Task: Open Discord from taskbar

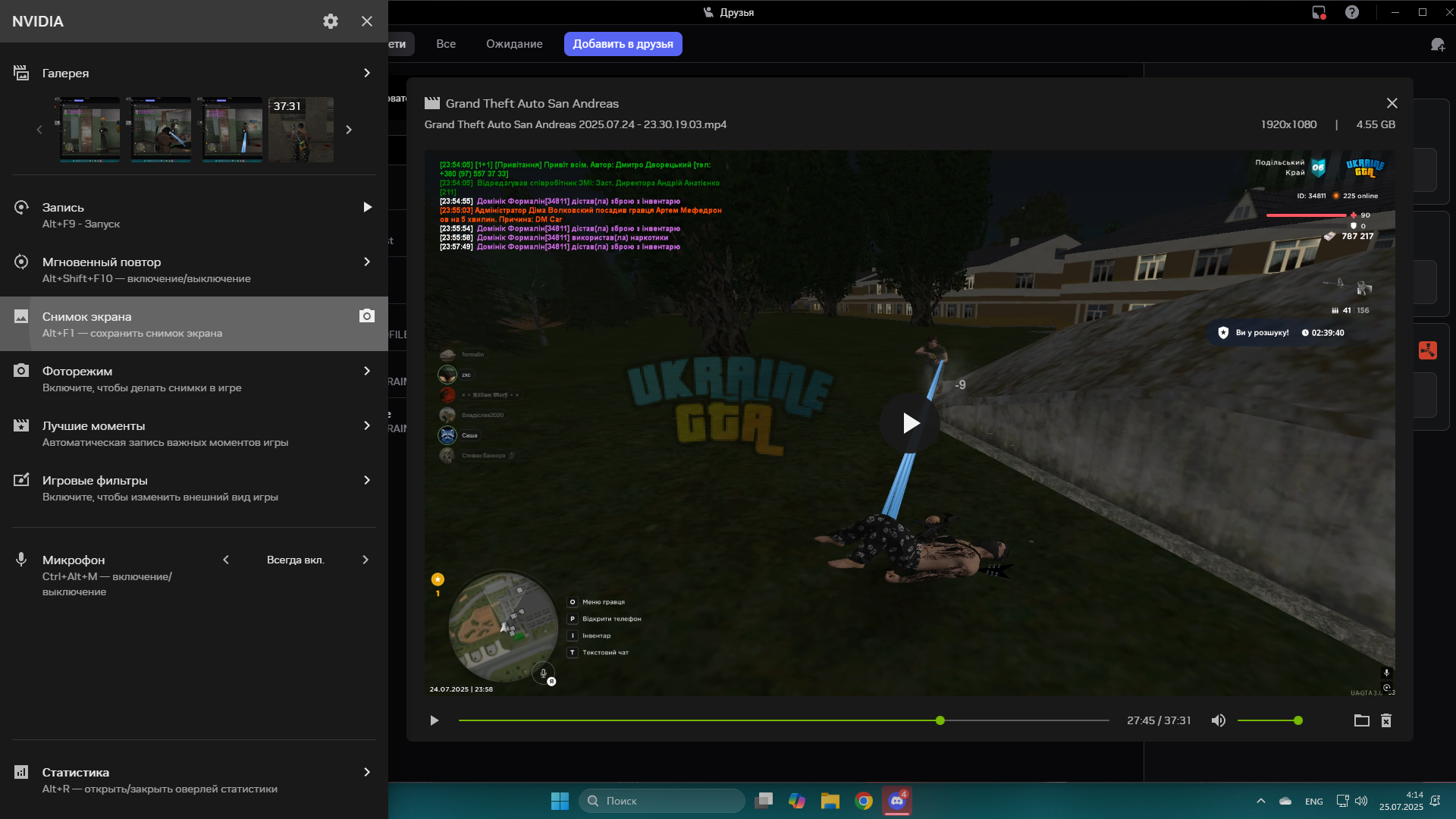Action: (x=897, y=801)
